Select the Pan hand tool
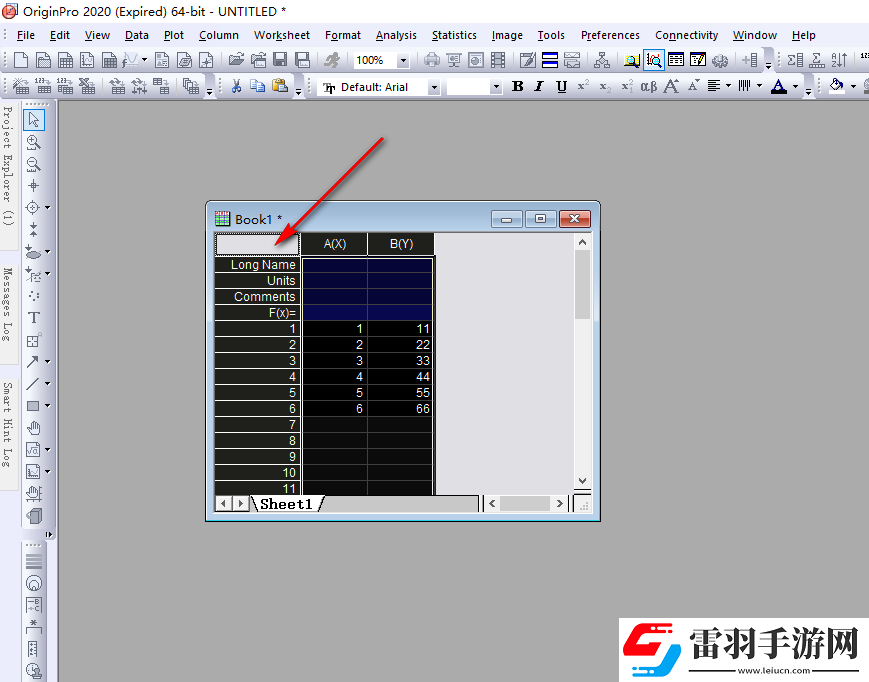 click(x=34, y=428)
